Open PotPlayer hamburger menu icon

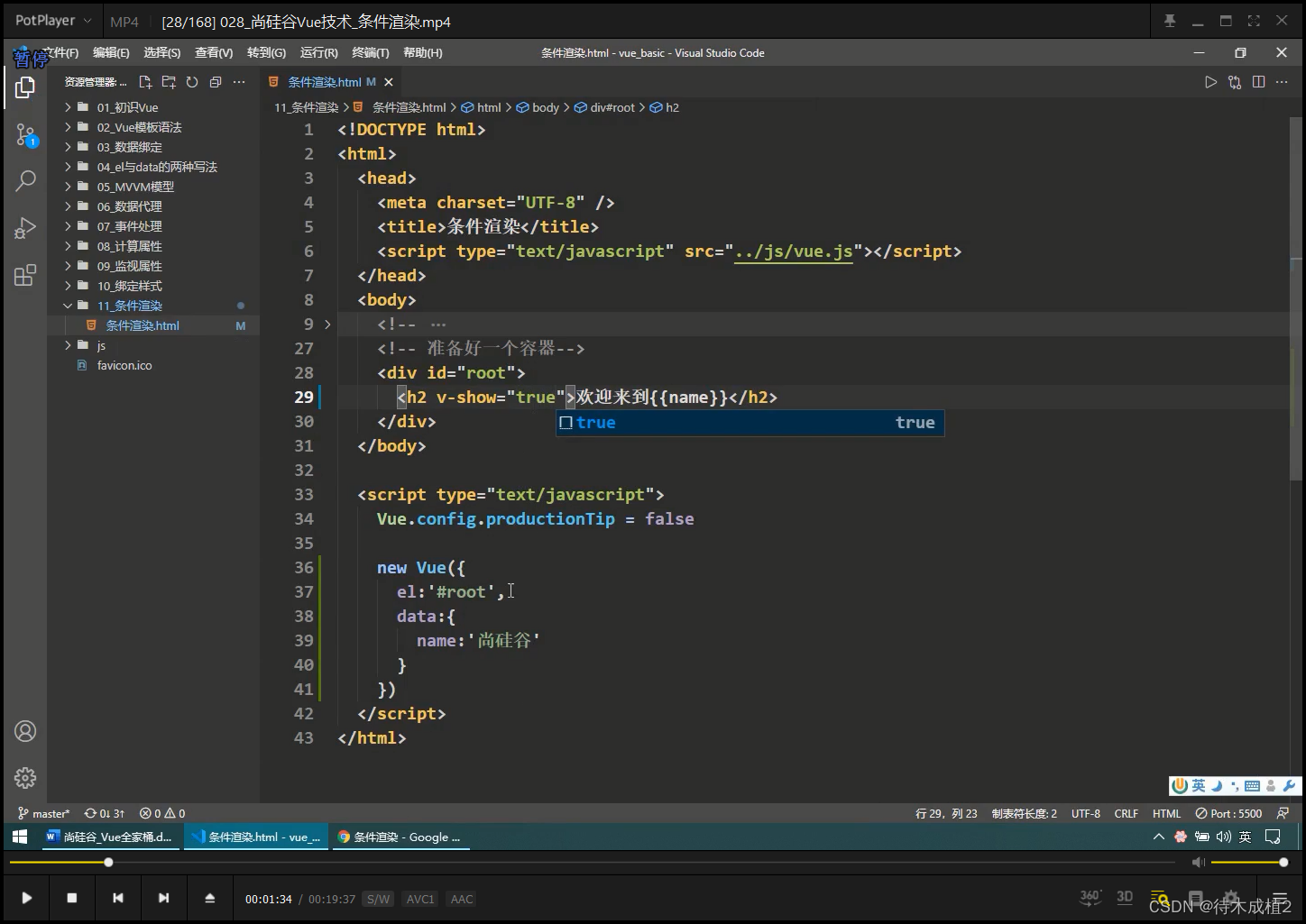click(x=1279, y=899)
